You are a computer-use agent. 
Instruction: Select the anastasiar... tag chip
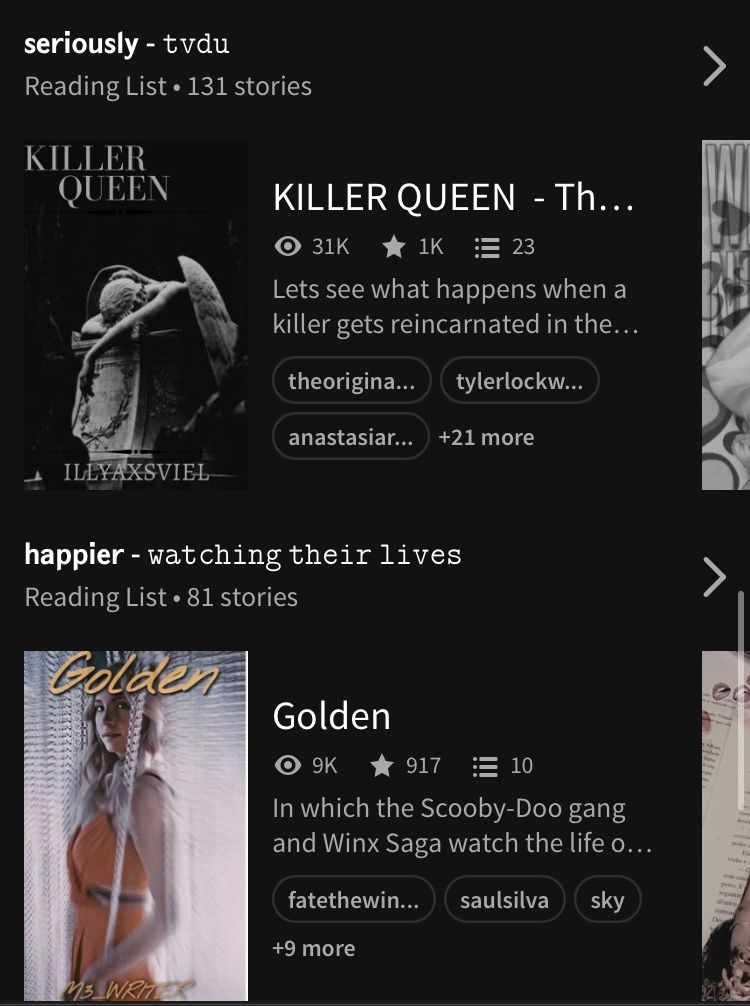[351, 436]
